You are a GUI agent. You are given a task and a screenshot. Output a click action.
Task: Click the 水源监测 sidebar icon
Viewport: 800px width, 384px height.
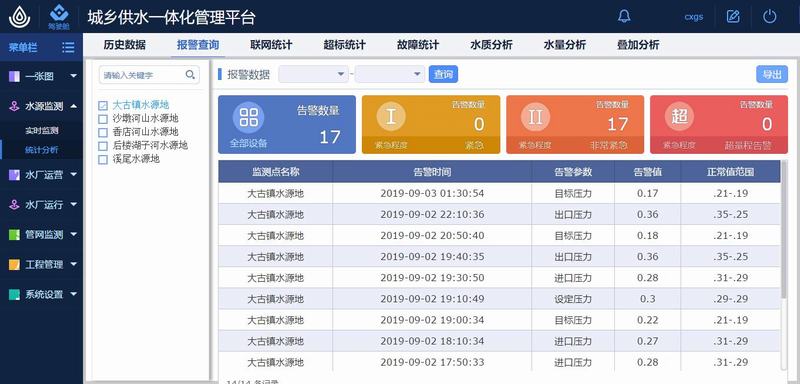tap(15, 106)
